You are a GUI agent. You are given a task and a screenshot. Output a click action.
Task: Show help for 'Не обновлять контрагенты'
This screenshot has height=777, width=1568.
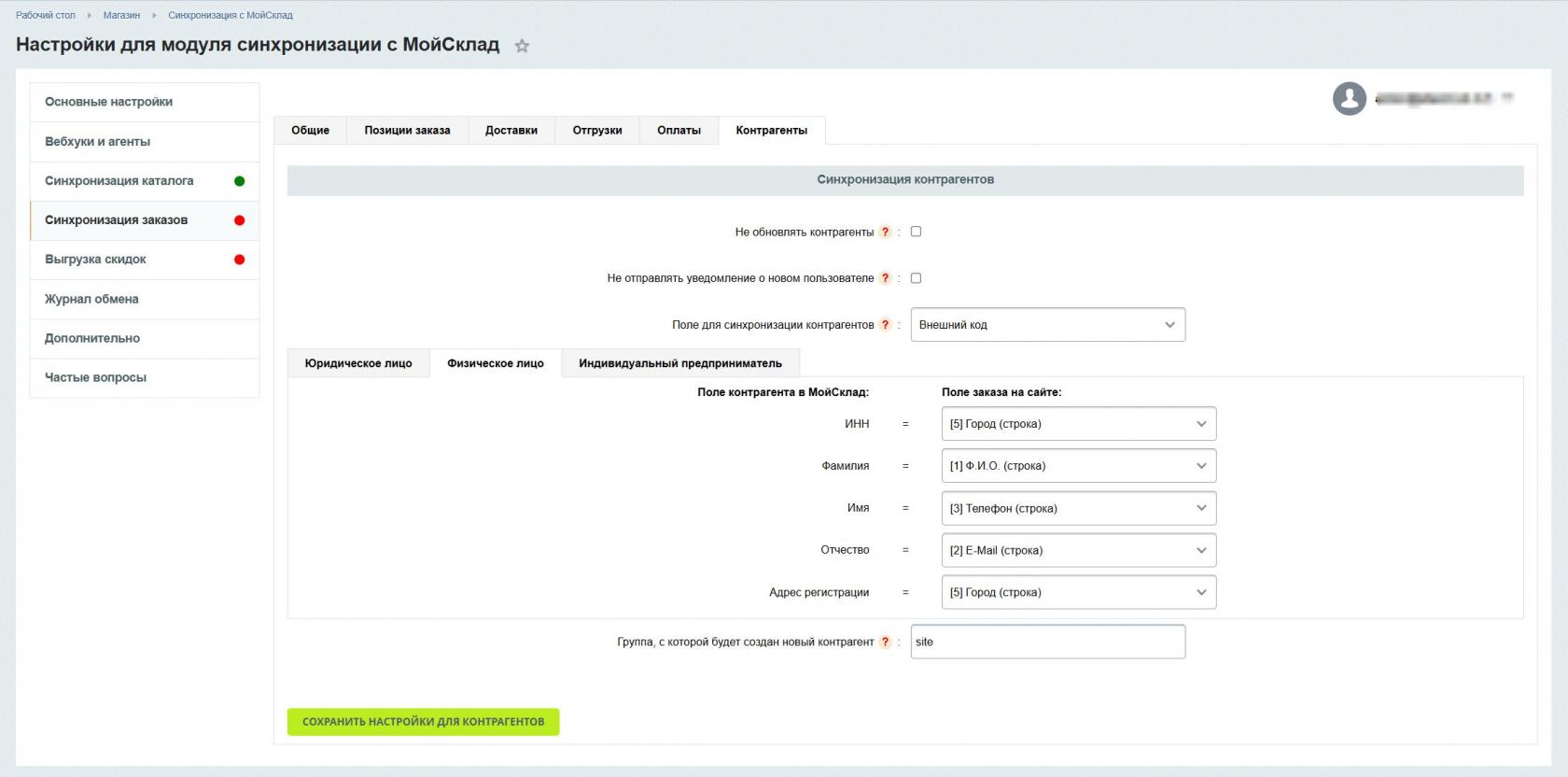click(x=886, y=232)
